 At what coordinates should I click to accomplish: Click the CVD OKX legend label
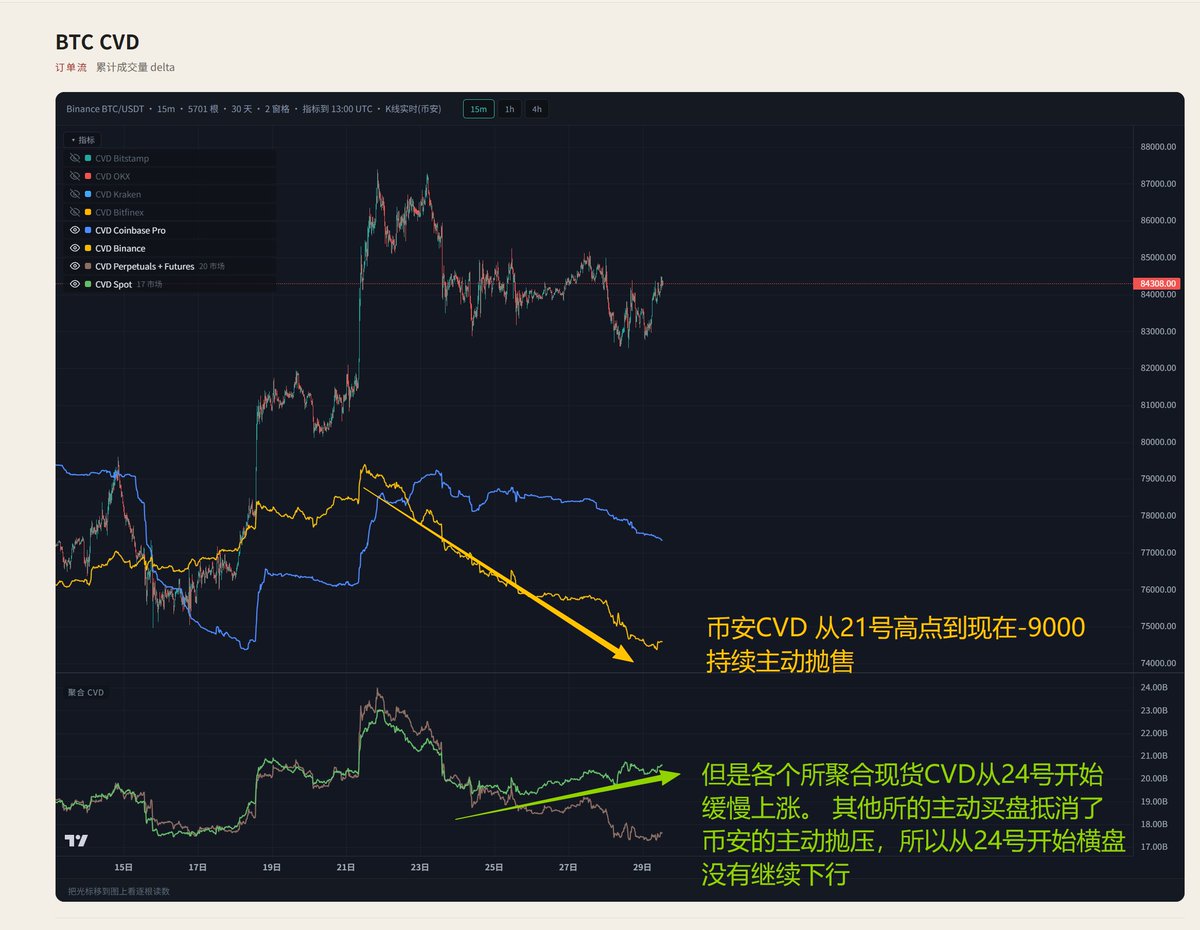[x=113, y=176]
